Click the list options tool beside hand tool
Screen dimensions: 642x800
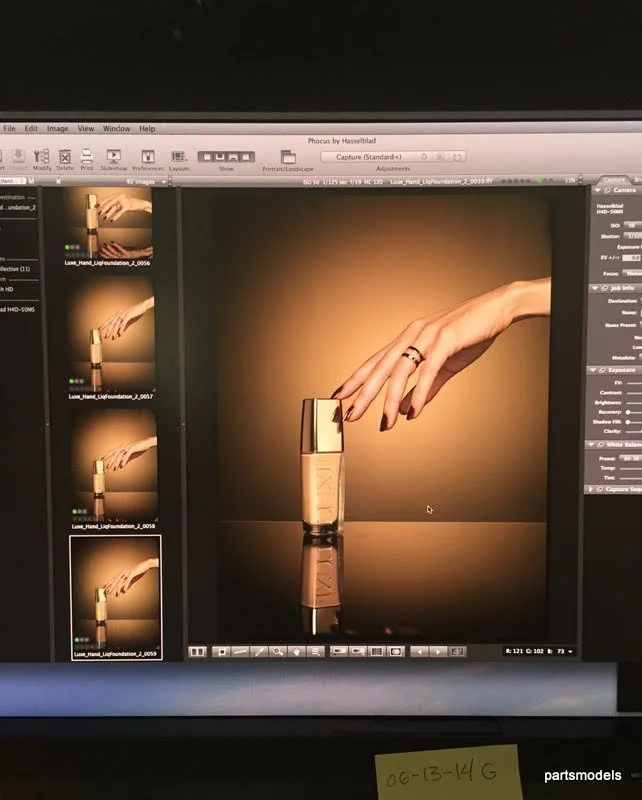tap(315, 652)
